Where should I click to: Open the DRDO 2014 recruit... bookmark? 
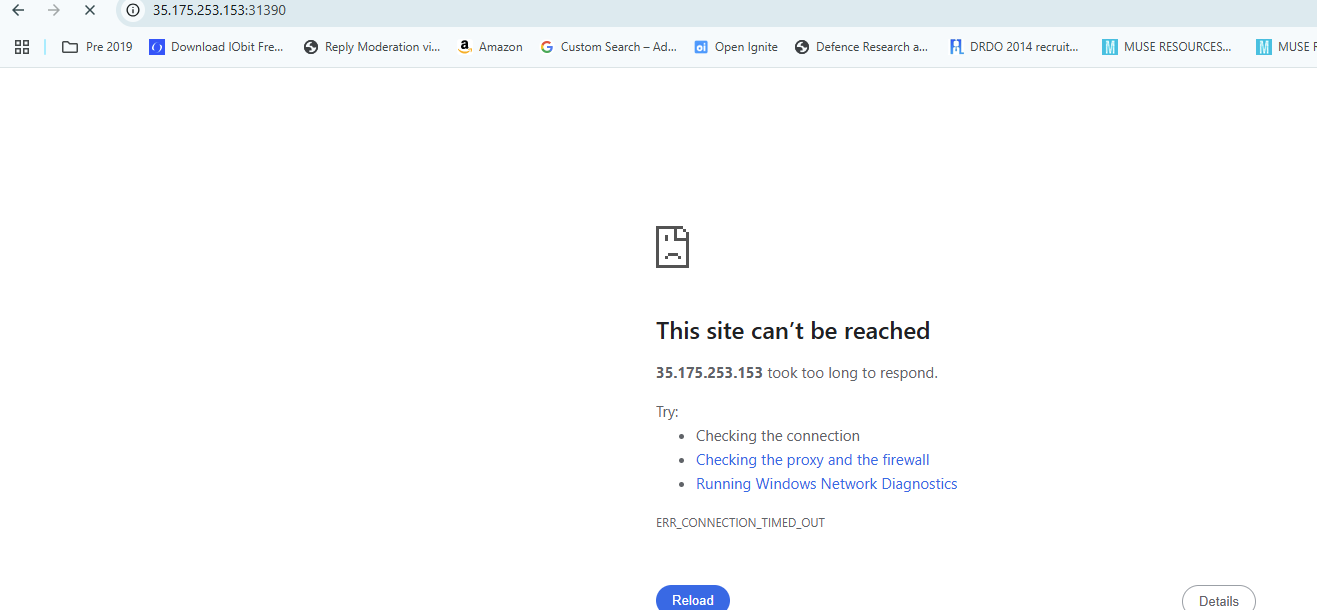coord(1014,47)
